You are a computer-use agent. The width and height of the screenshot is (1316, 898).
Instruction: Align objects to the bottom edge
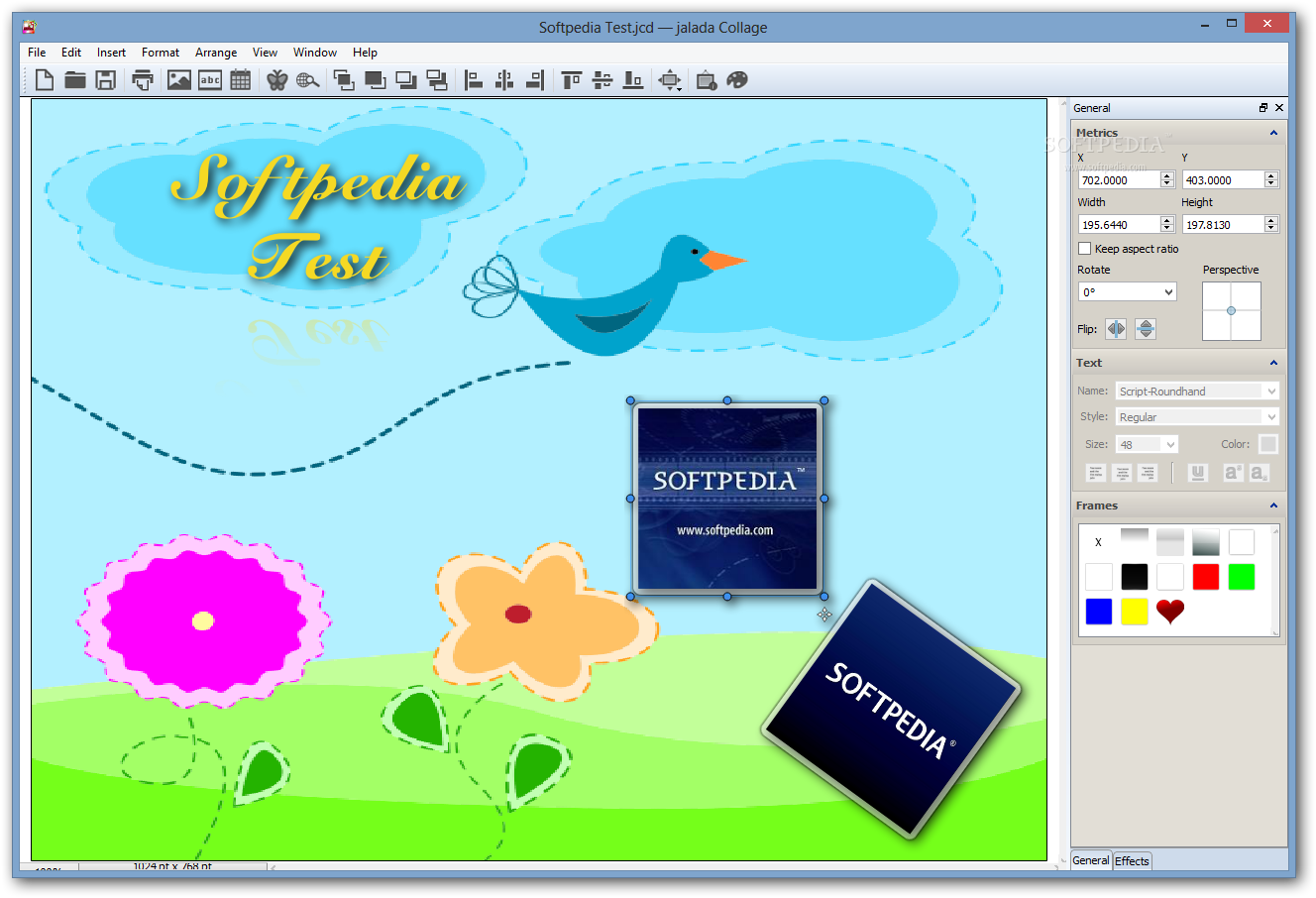click(x=633, y=80)
